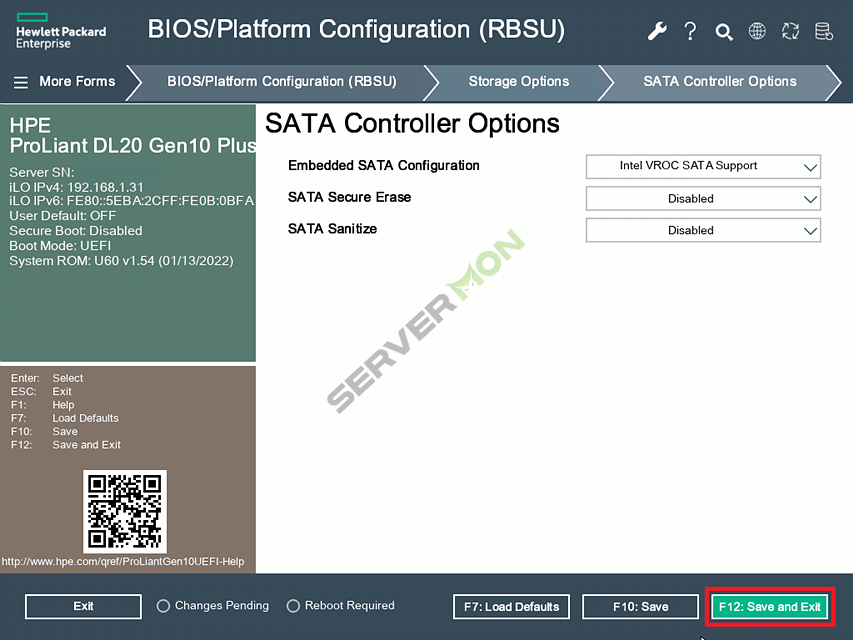Click the Boot Mode: UEFI line

pyautogui.click(x=60, y=245)
